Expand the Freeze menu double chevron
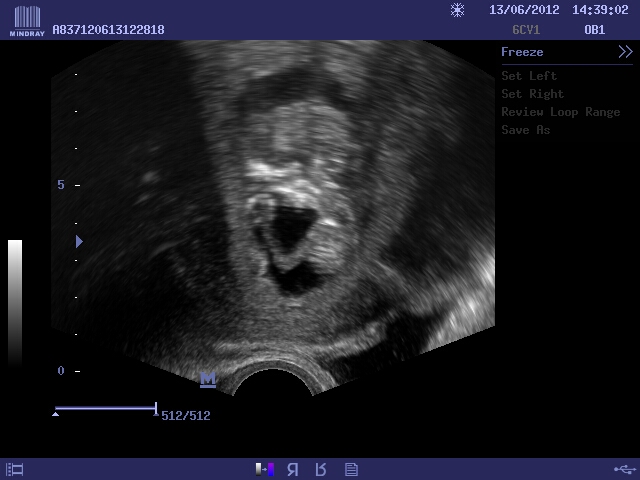The width and height of the screenshot is (640, 480). pos(625,52)
